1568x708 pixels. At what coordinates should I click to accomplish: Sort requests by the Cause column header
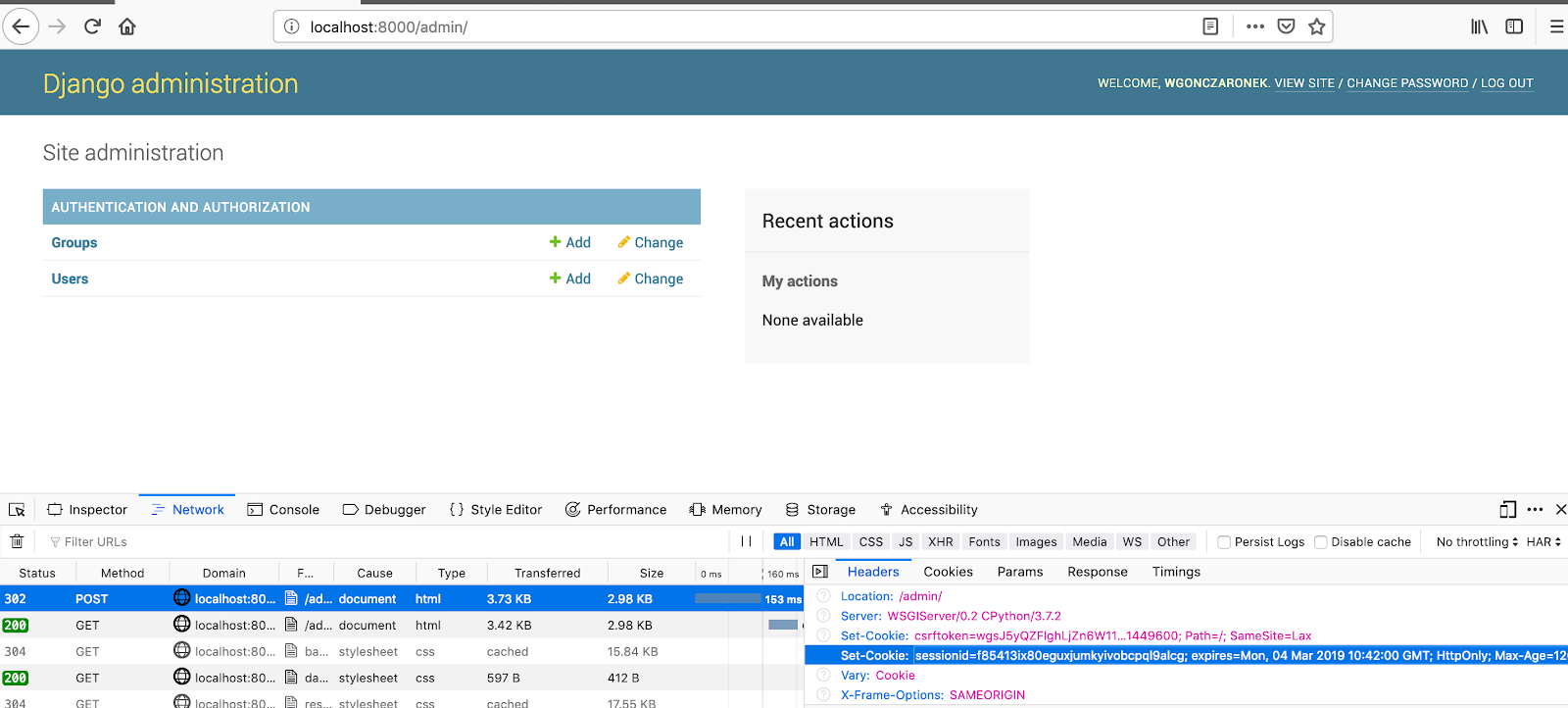pos(374,573)
